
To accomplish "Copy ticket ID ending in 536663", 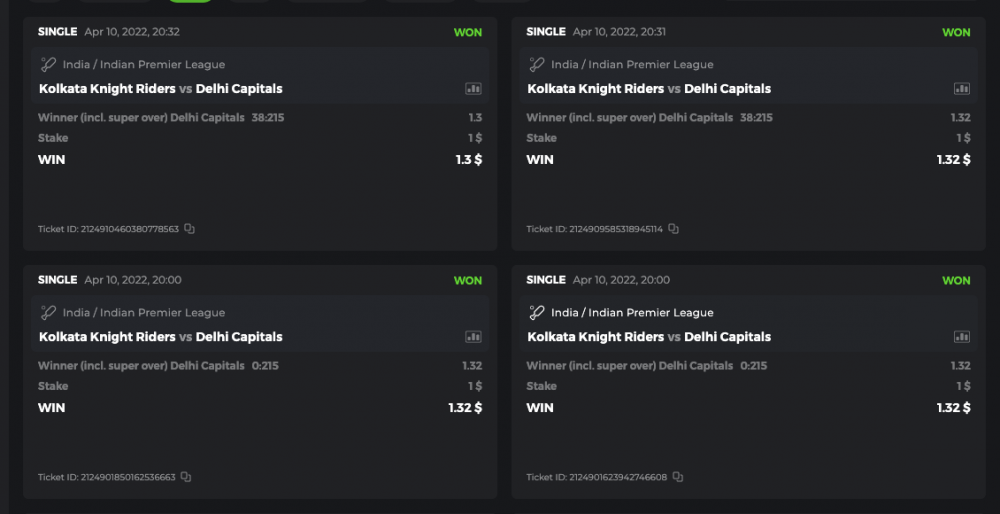I will [x=186, y=477].
